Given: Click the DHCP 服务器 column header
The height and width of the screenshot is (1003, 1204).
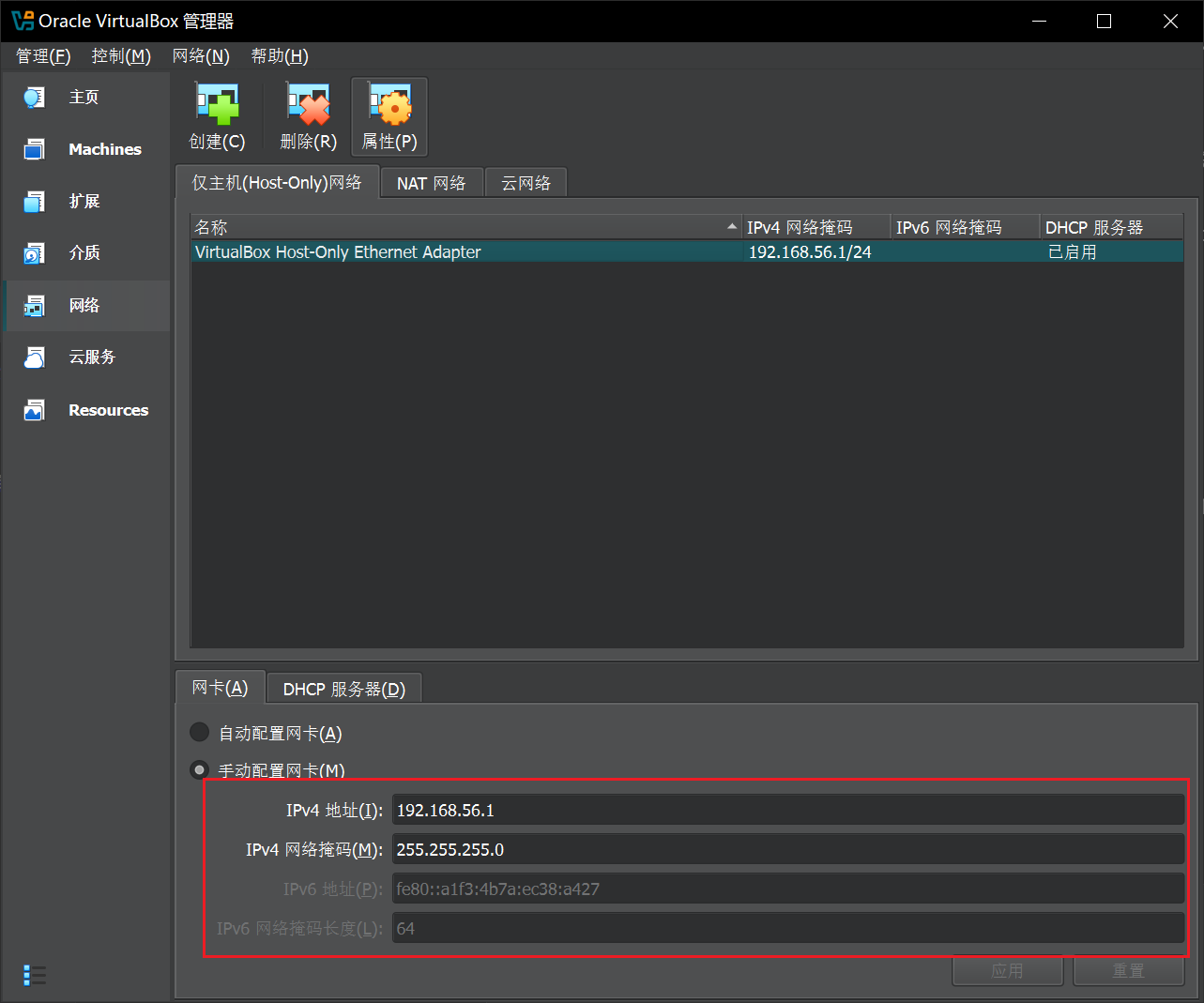Looking at the screenshot, I should (1112, 227).
